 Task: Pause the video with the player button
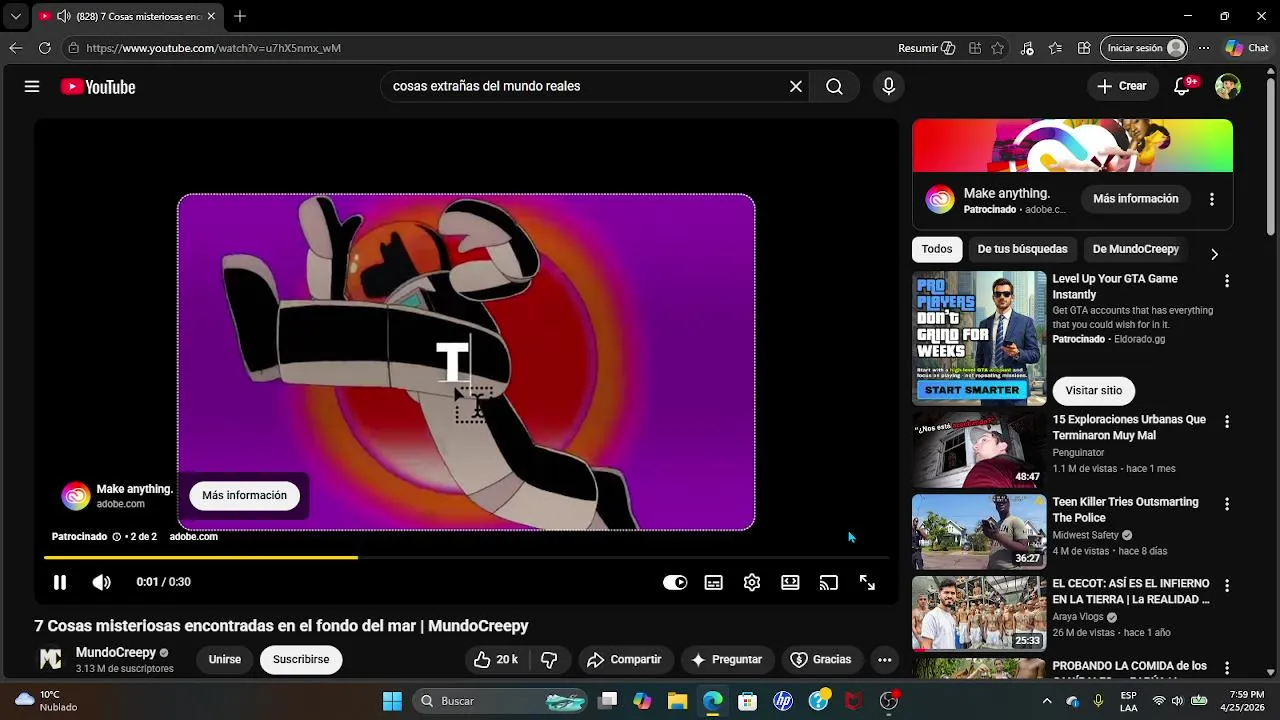[x=60, y=582]
